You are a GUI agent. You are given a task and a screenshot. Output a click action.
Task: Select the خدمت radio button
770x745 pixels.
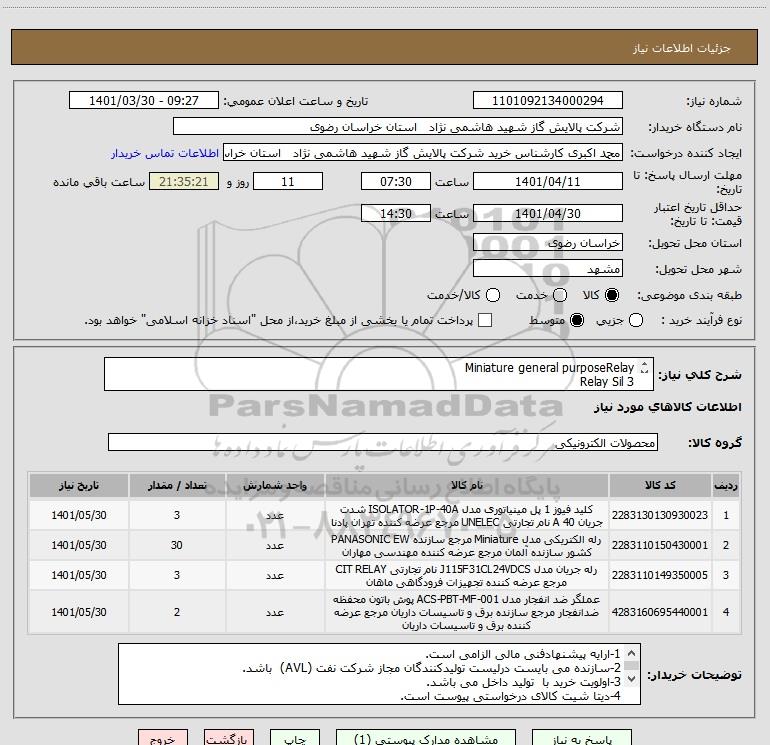tap(560, 295)
